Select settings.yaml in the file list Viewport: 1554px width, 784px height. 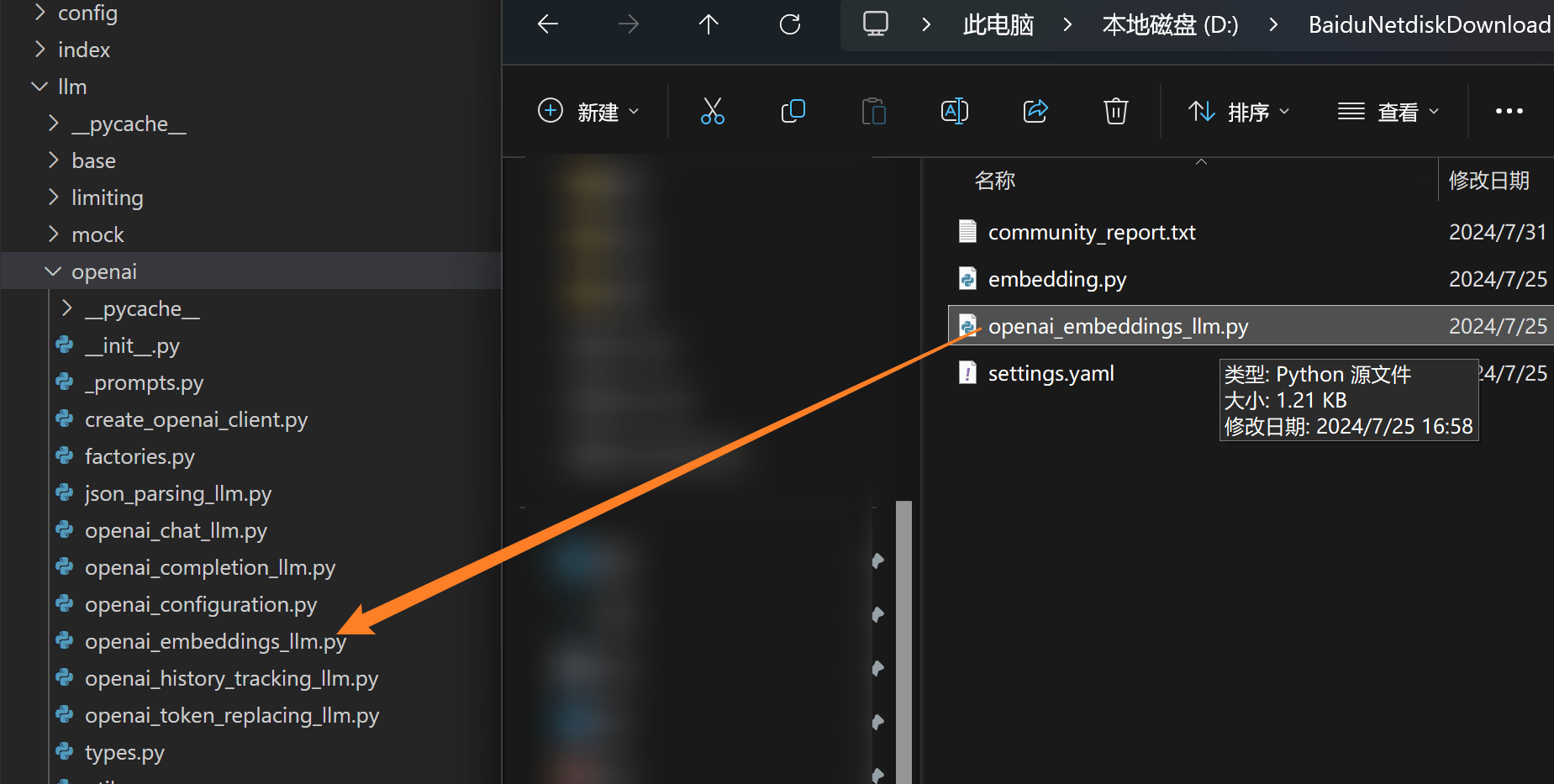pos(1051,373)
